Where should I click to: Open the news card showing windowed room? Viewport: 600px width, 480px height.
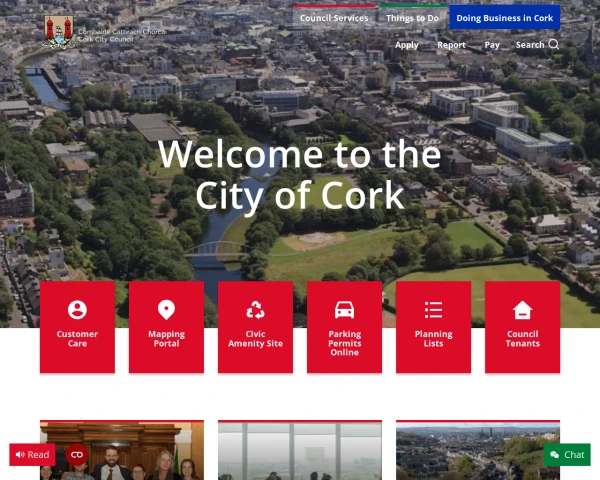pos(300,450)
